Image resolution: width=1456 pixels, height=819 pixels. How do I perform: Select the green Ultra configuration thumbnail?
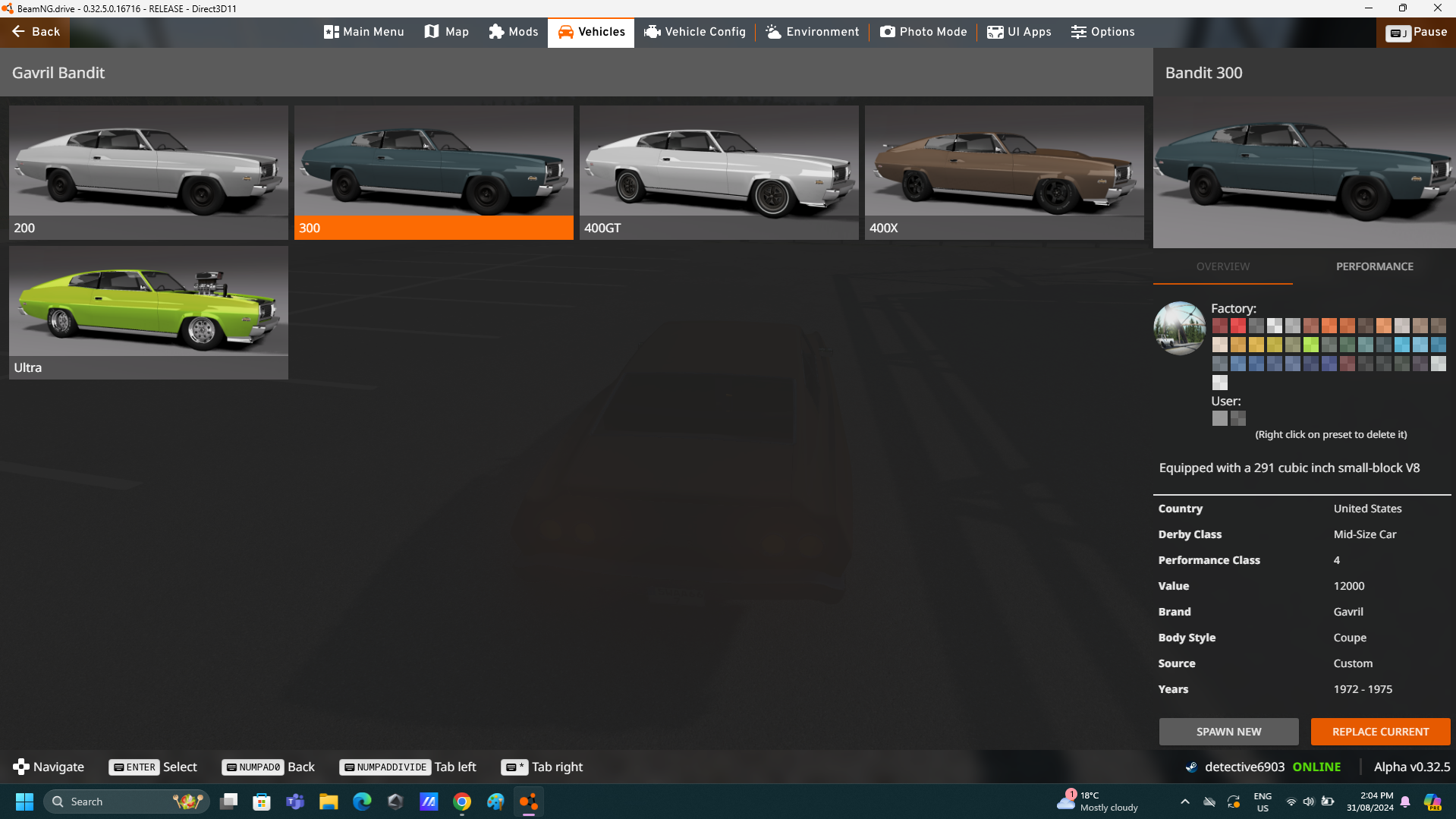(149, 312)
